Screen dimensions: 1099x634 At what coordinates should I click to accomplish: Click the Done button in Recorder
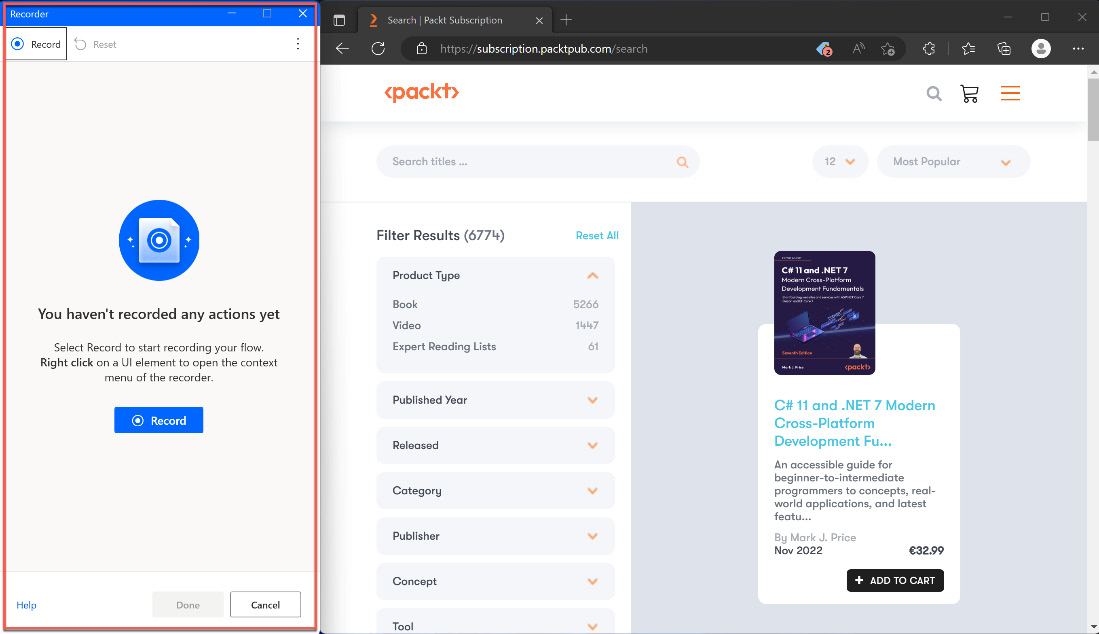188,605
